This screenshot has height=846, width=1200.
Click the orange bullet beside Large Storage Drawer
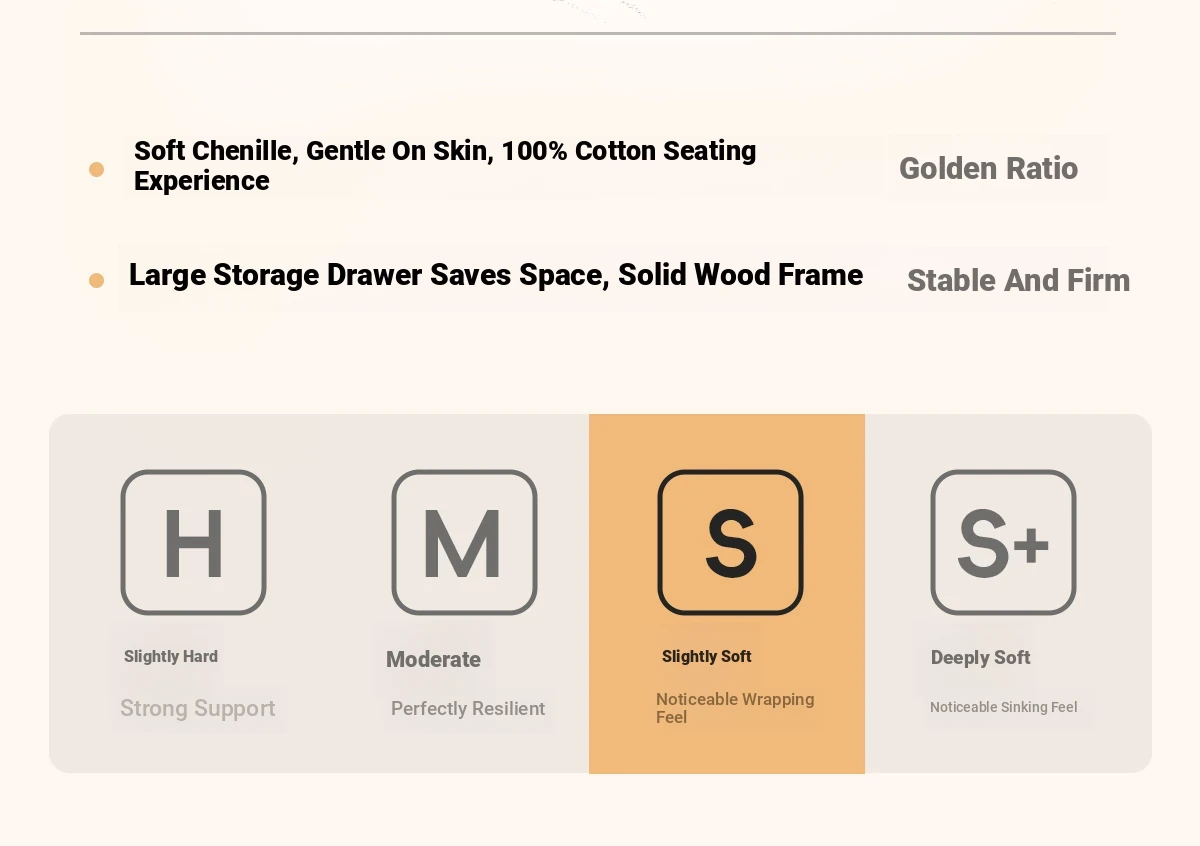[x=96, y=280]
